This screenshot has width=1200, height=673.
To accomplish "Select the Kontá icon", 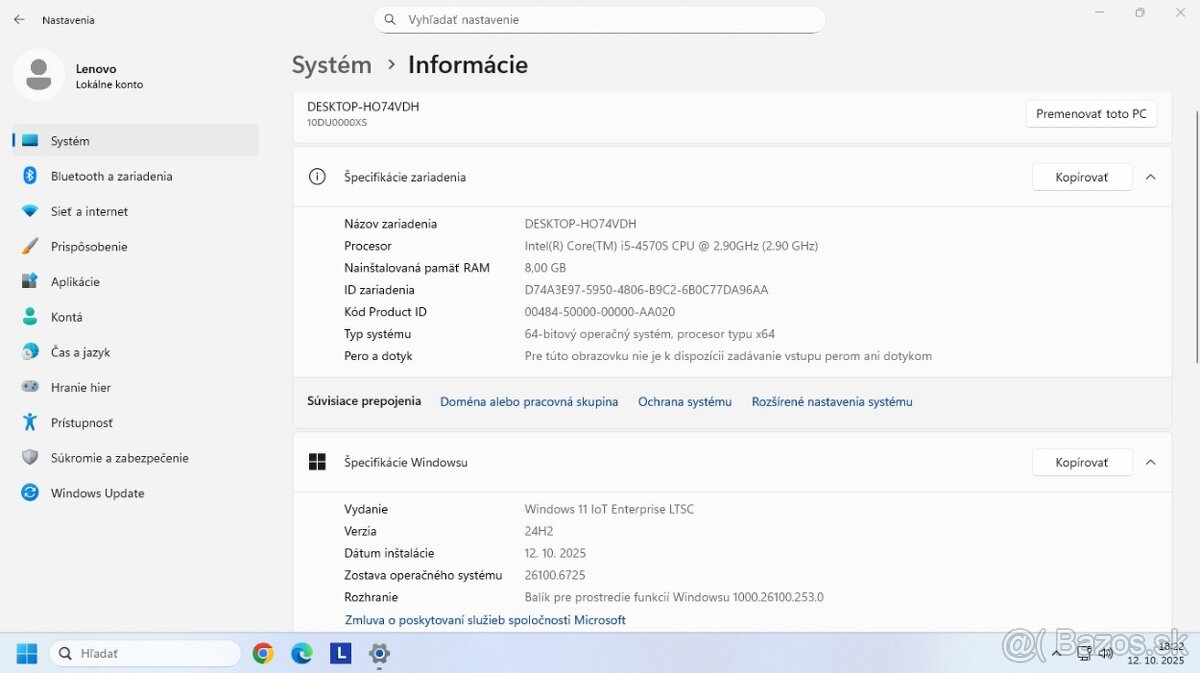I will tap(29, 316).
